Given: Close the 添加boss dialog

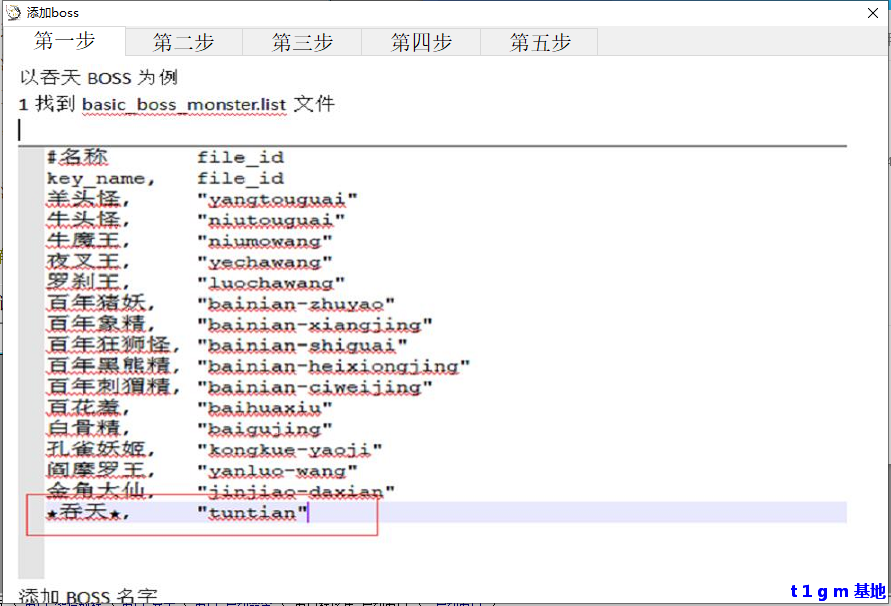Looking at the screenshot, I should click(x=875, y=12).
